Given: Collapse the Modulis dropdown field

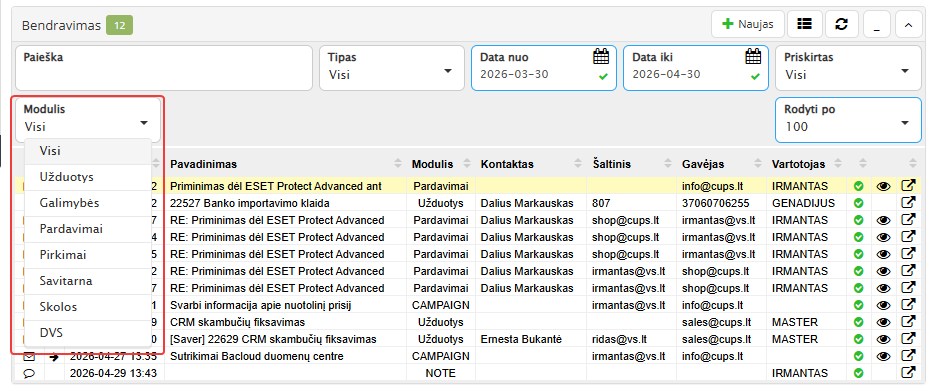Looking at the screenshot, I should (x=88, y=119).
